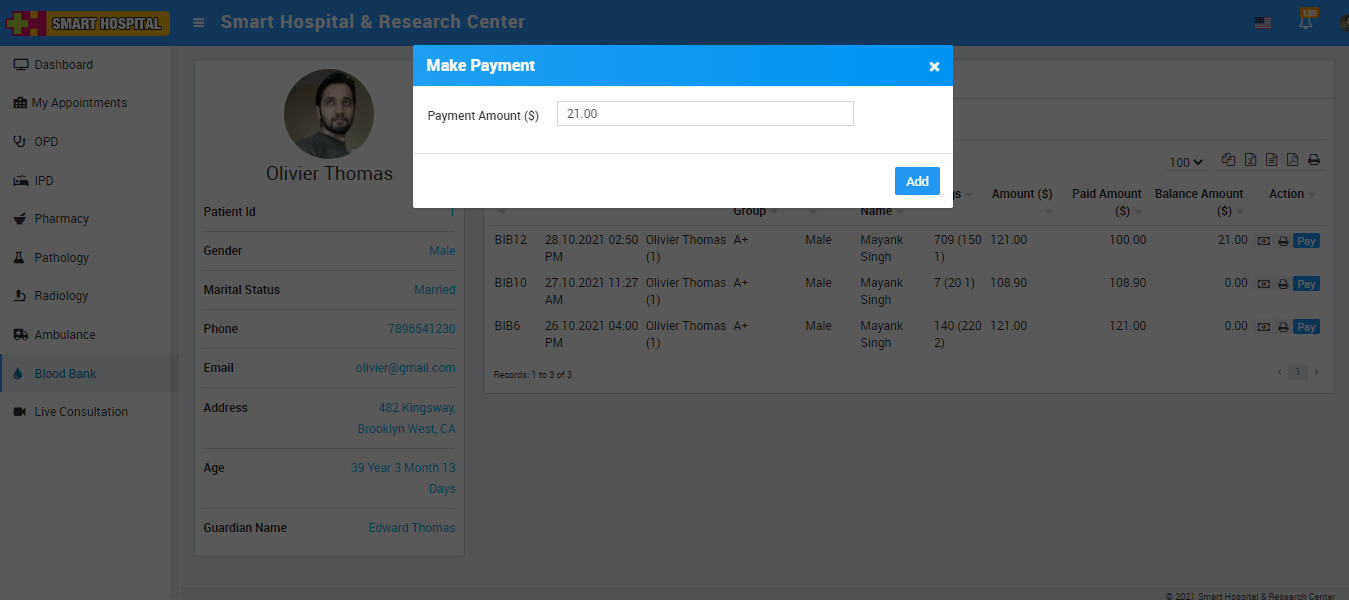The image size is (1349, 600).
Task: Export table to PDF icon
Action: (1292, 160)
